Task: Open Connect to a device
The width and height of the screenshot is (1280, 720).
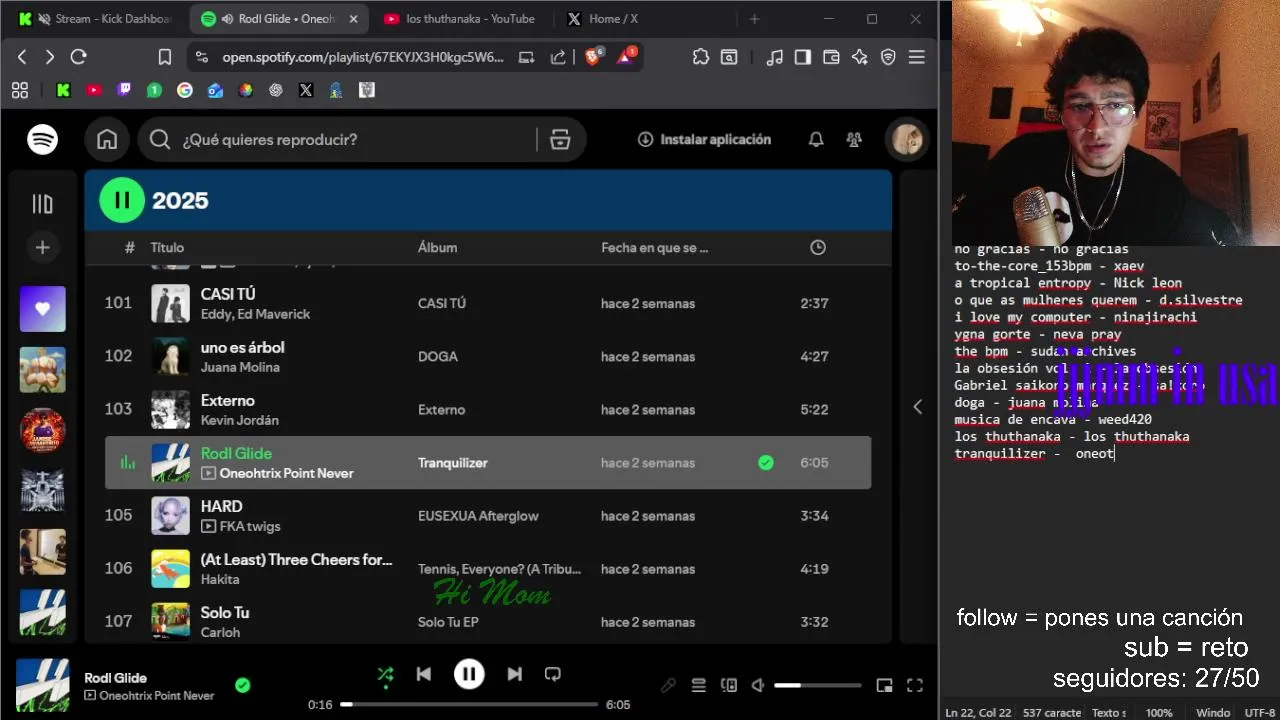Action: click(729, 685)
